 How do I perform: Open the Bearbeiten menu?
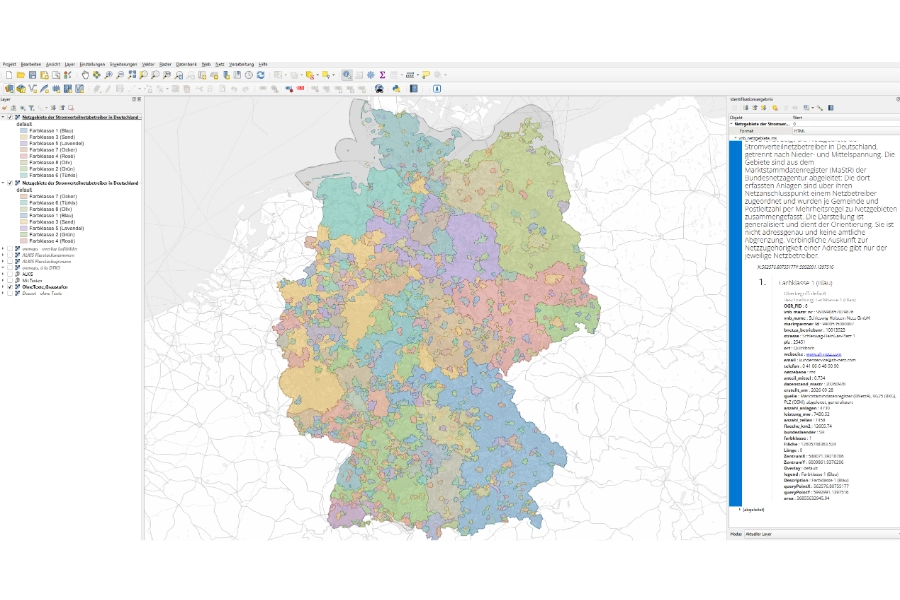coord(30,64)
